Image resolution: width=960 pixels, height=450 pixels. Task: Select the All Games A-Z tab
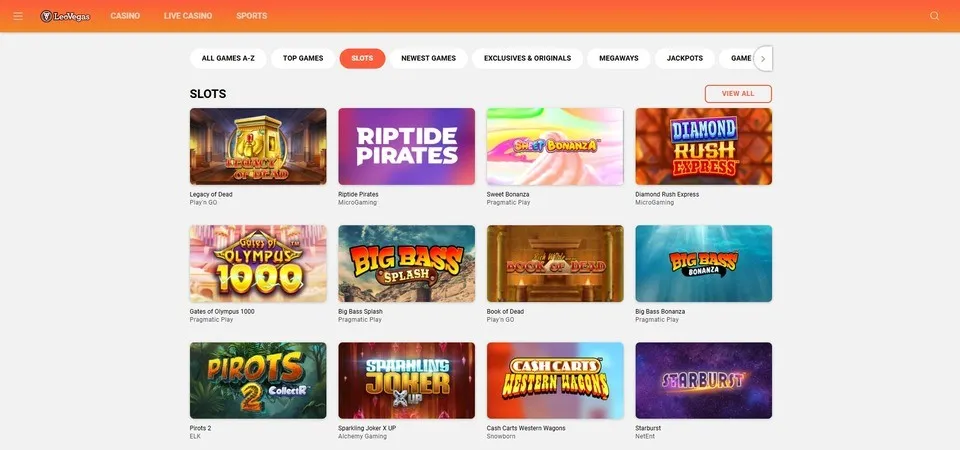(x=228, y=58)
